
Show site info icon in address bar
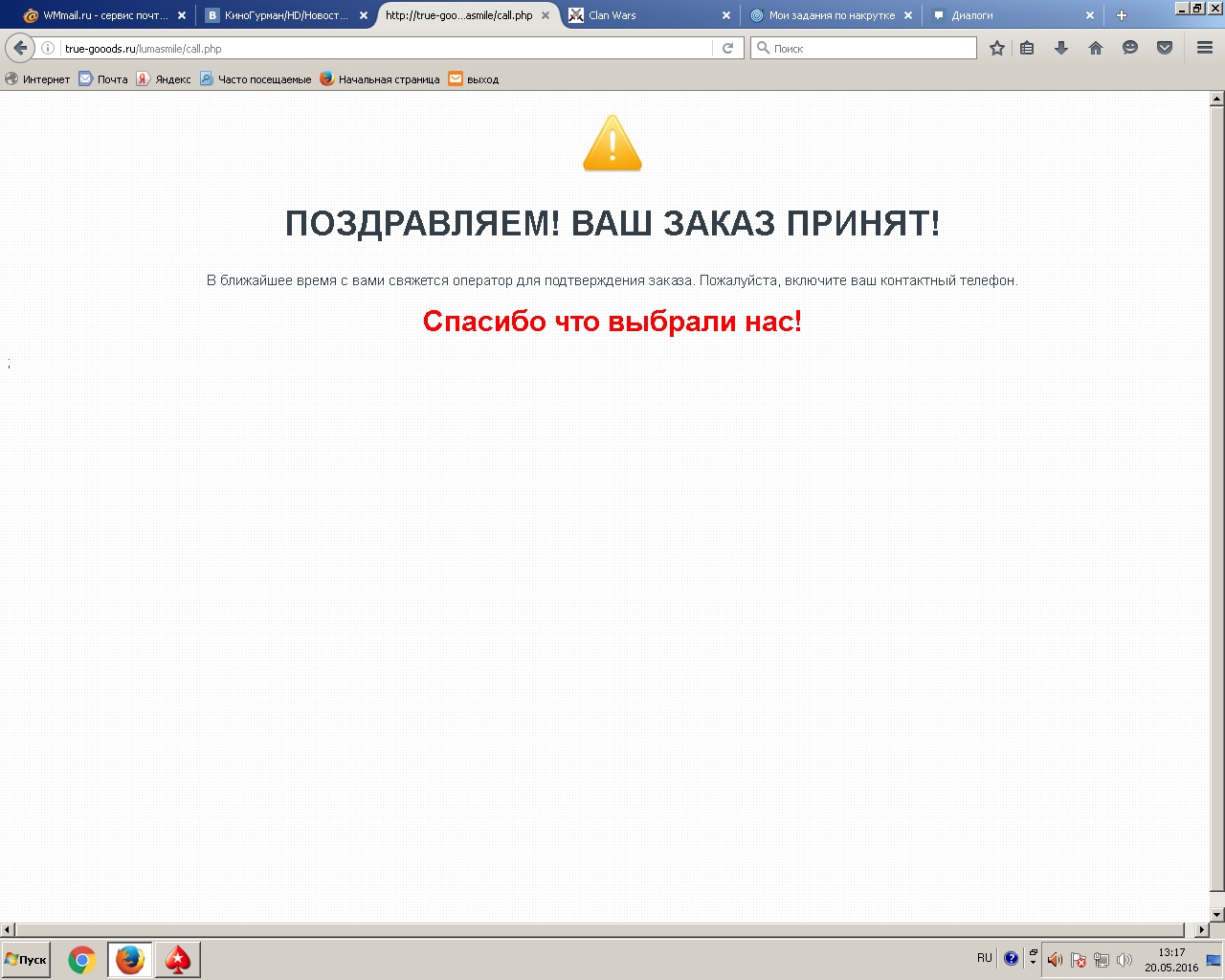point(48,48)
